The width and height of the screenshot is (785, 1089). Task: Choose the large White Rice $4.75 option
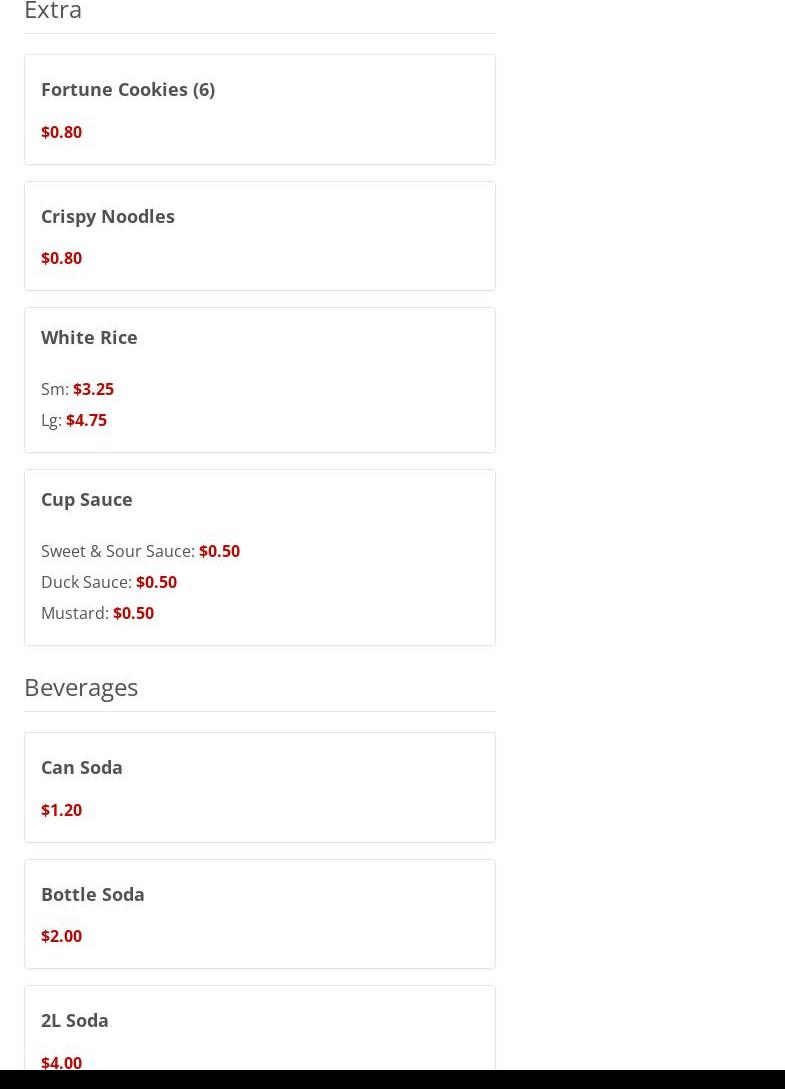86,420
